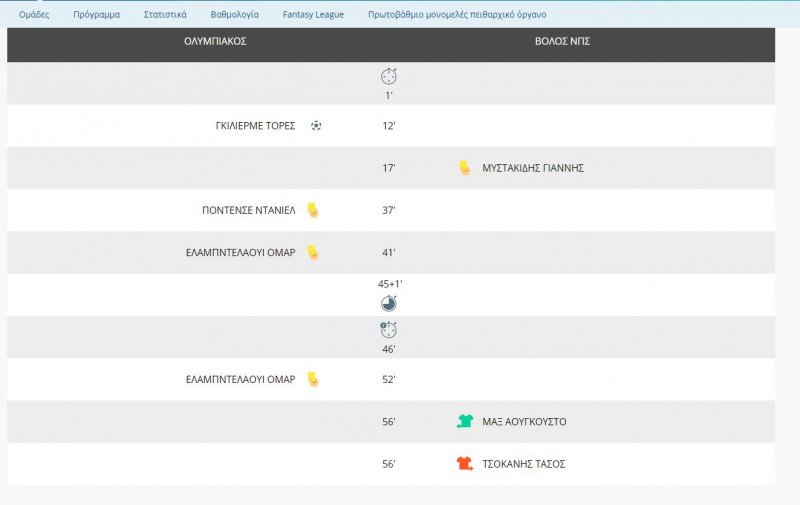Click the ΒΟΛΟΣ ΝΠΣ team header
The height and width of the screenshot is (505, 800).
click(562, 41)
